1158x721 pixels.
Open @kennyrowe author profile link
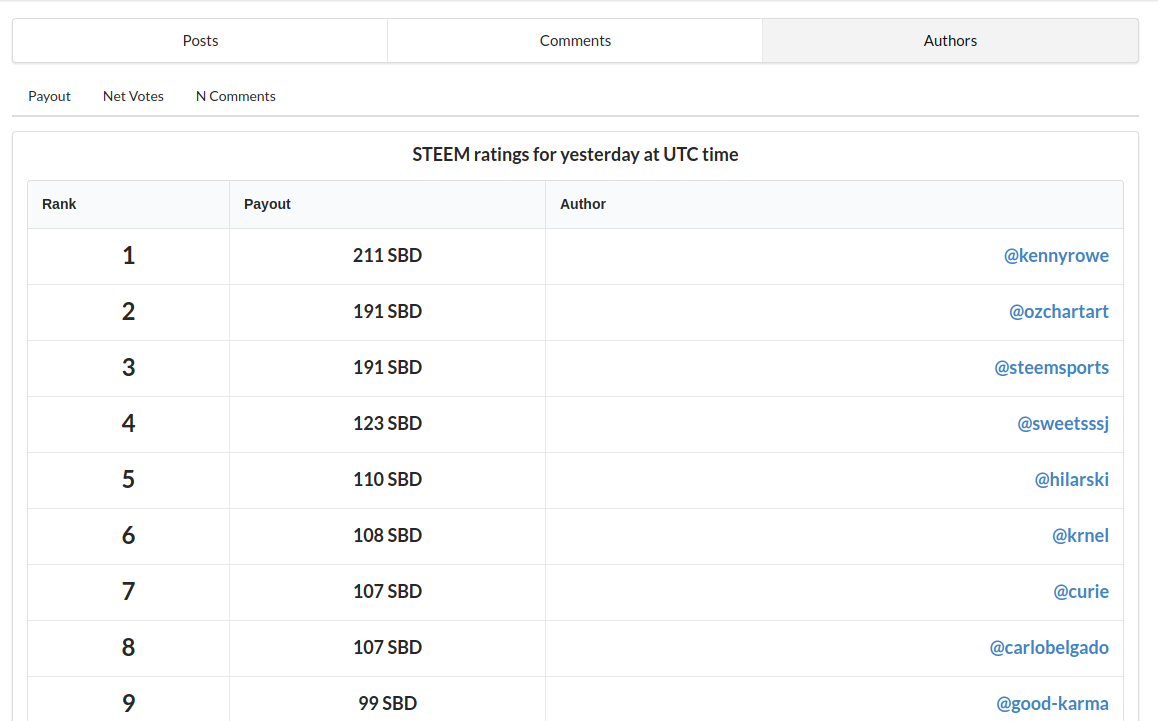pos(1056,256)
